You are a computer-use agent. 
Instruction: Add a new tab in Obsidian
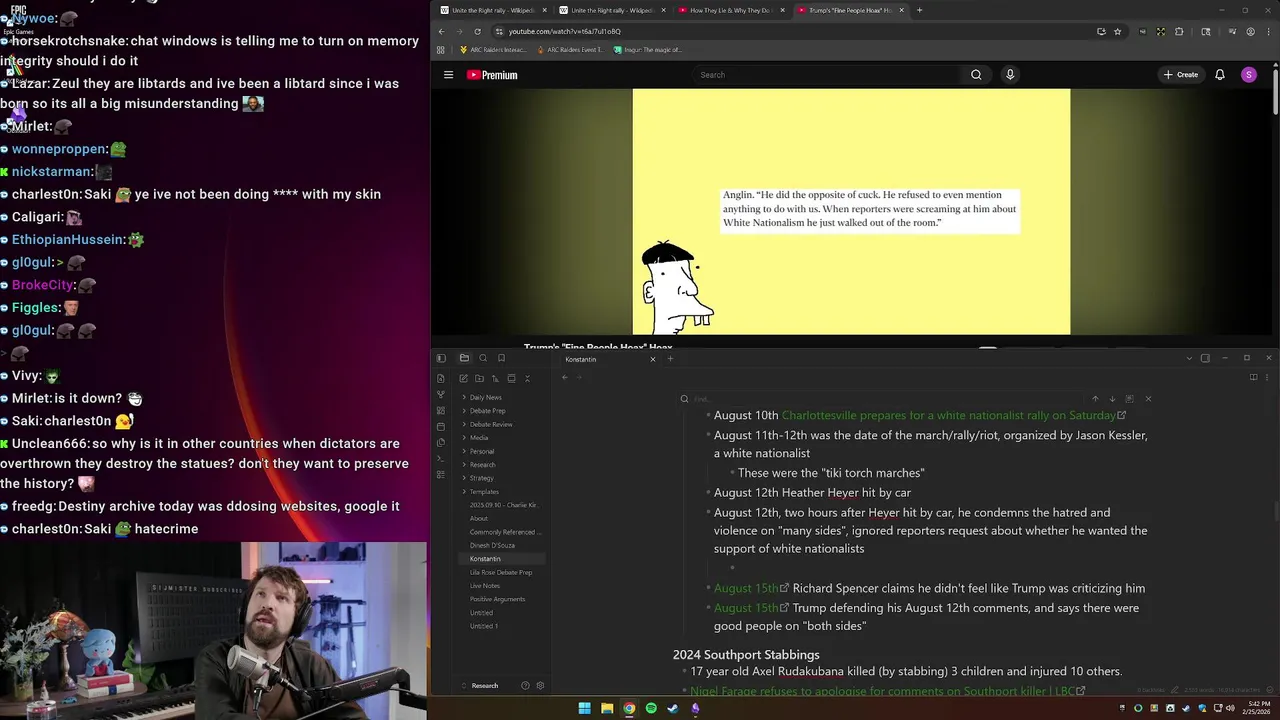click(x=670, y=359)
